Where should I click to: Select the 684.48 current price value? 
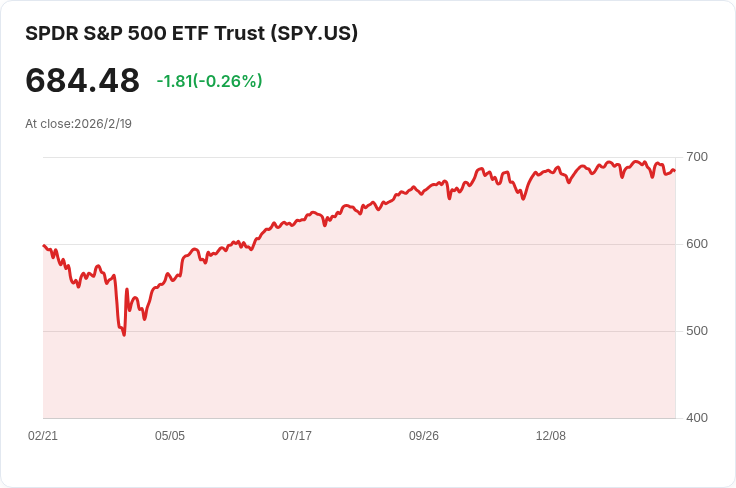tap(83, 80)
